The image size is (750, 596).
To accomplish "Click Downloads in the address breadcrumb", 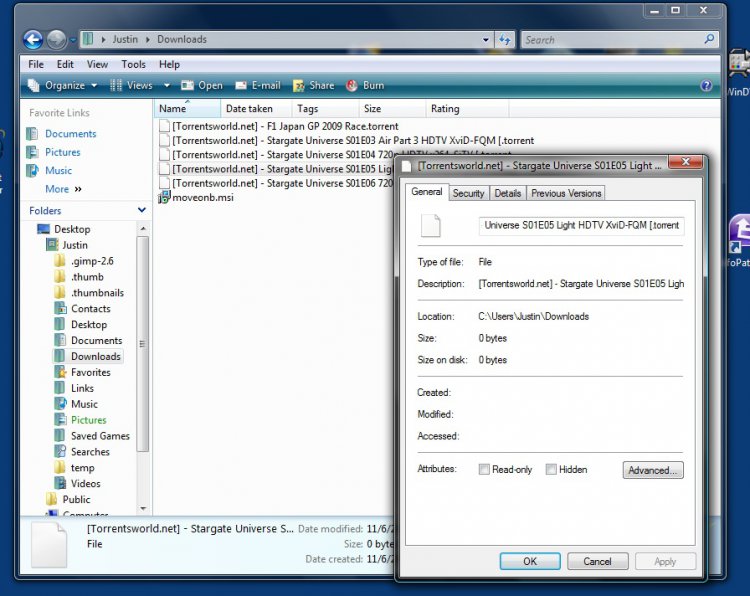I will point(182,39).
